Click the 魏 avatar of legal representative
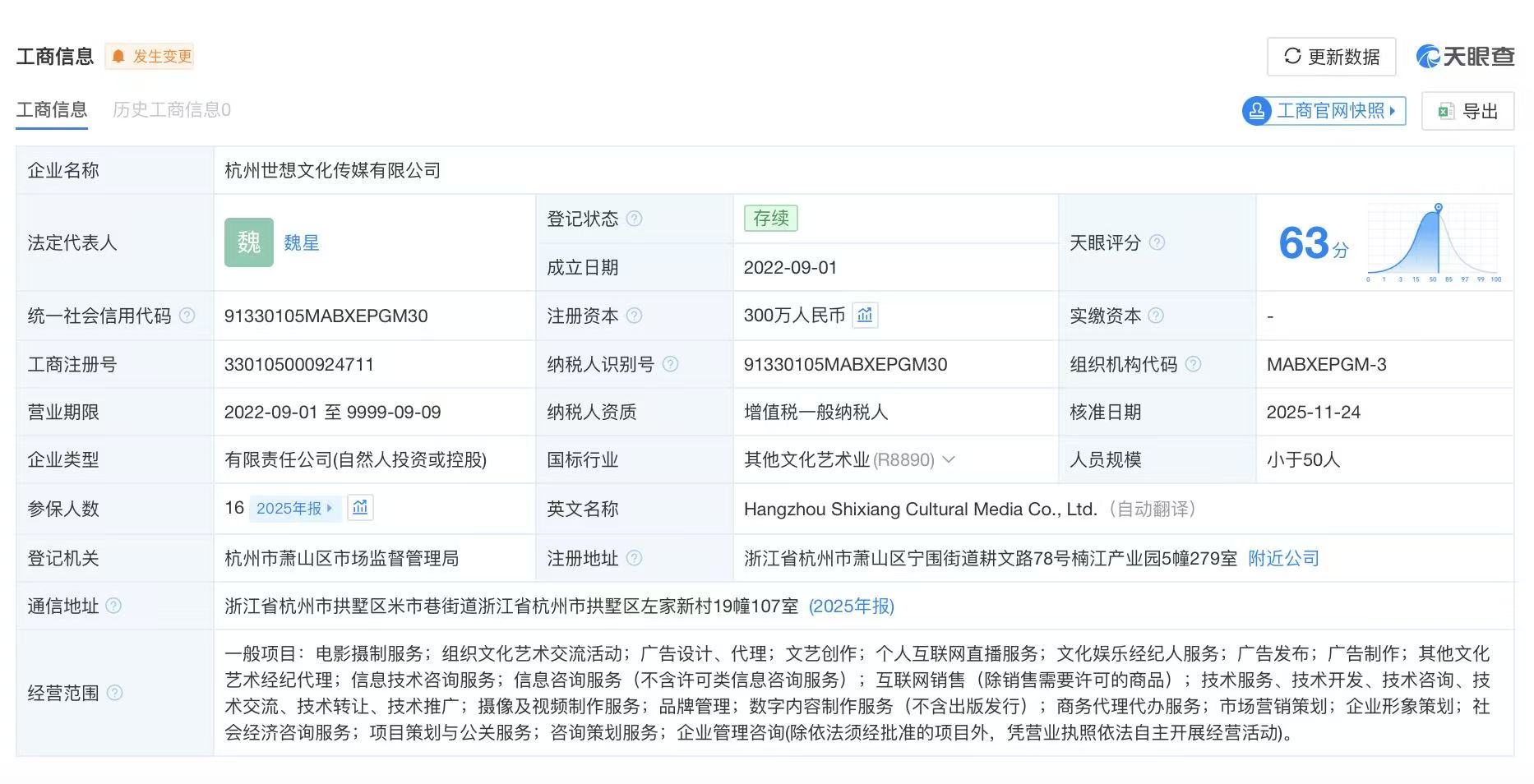The image size is (1534, 784). (x=249, y=242)
